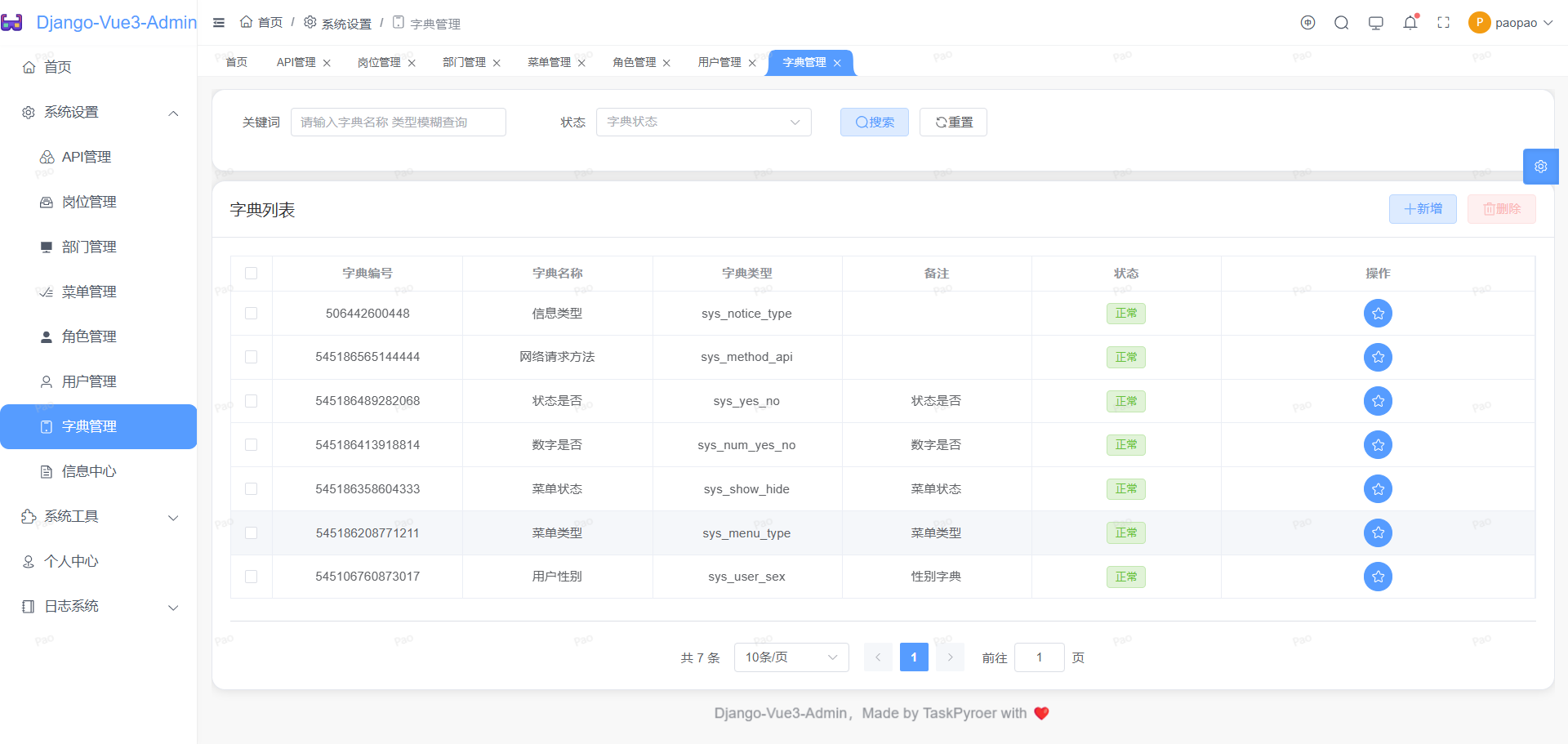The height and width of the screenshot is (744, 1568).
Task: Close the 字典管理 tab
Action: pyautogui.click(x=837, y=63)
